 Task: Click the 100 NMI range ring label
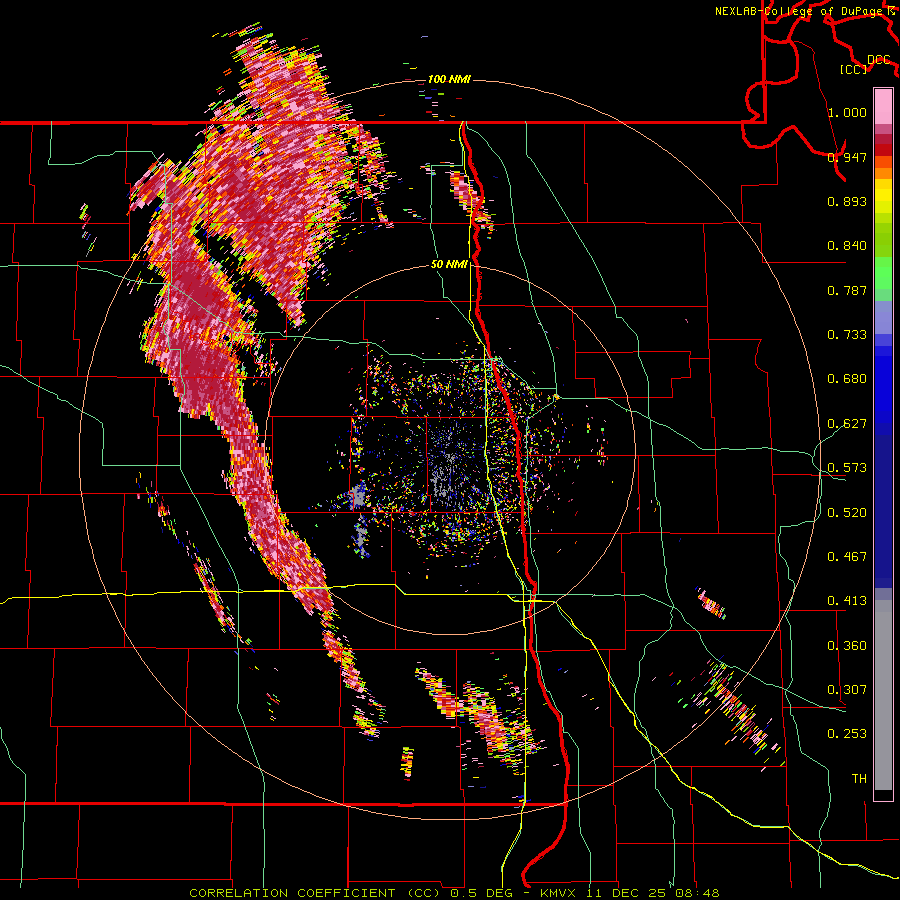click(x=449, y=79)
